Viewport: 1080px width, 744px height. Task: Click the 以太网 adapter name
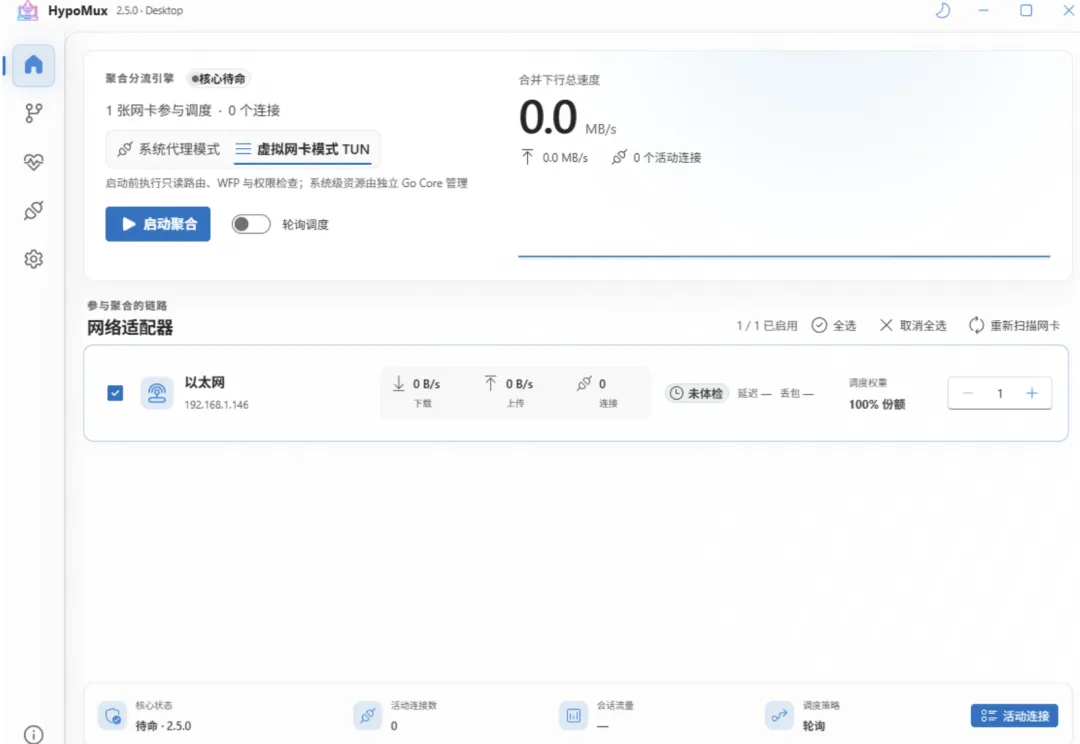click(205, 382)
